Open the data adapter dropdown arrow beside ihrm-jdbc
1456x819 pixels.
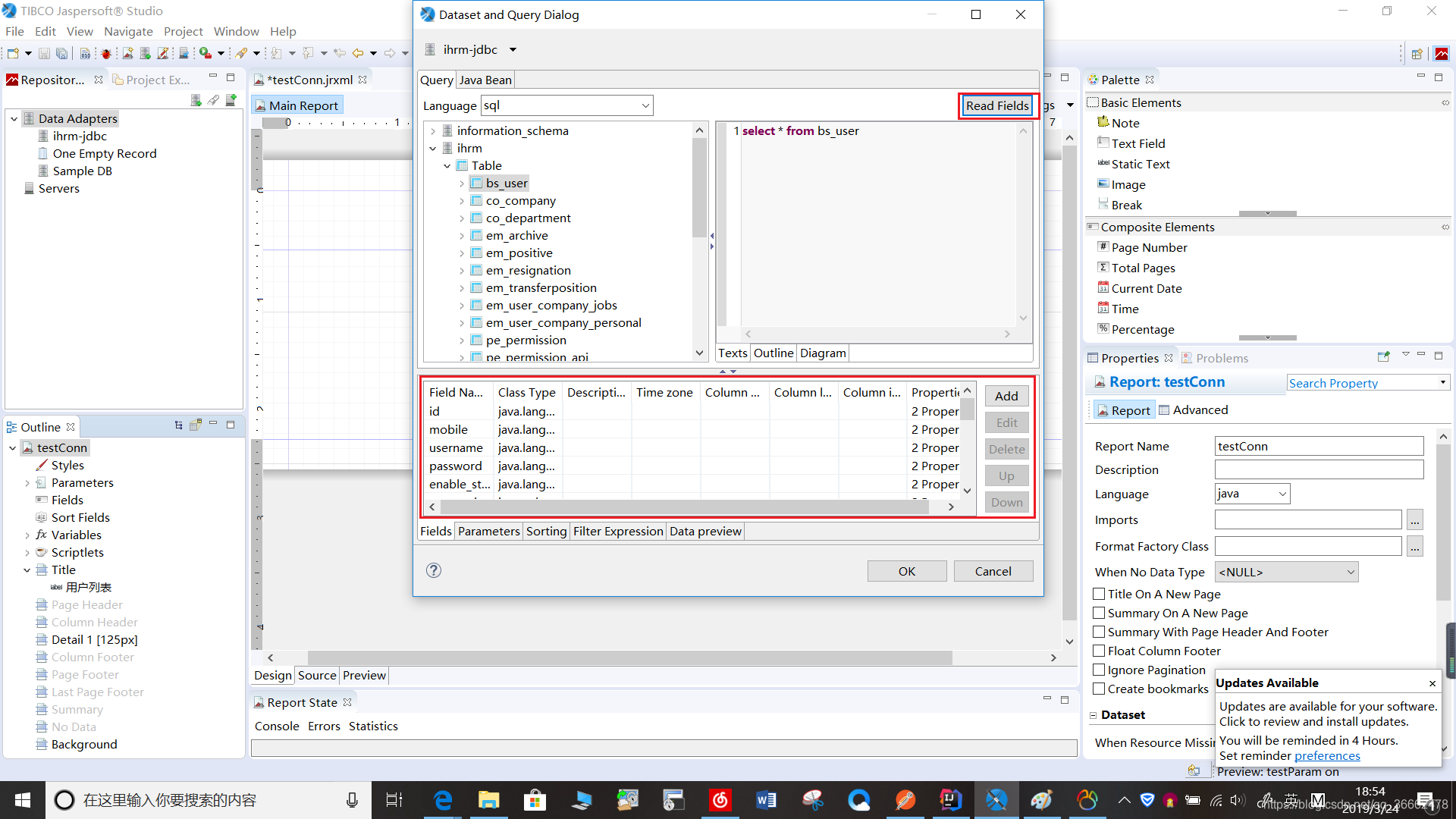click(513, 50)
